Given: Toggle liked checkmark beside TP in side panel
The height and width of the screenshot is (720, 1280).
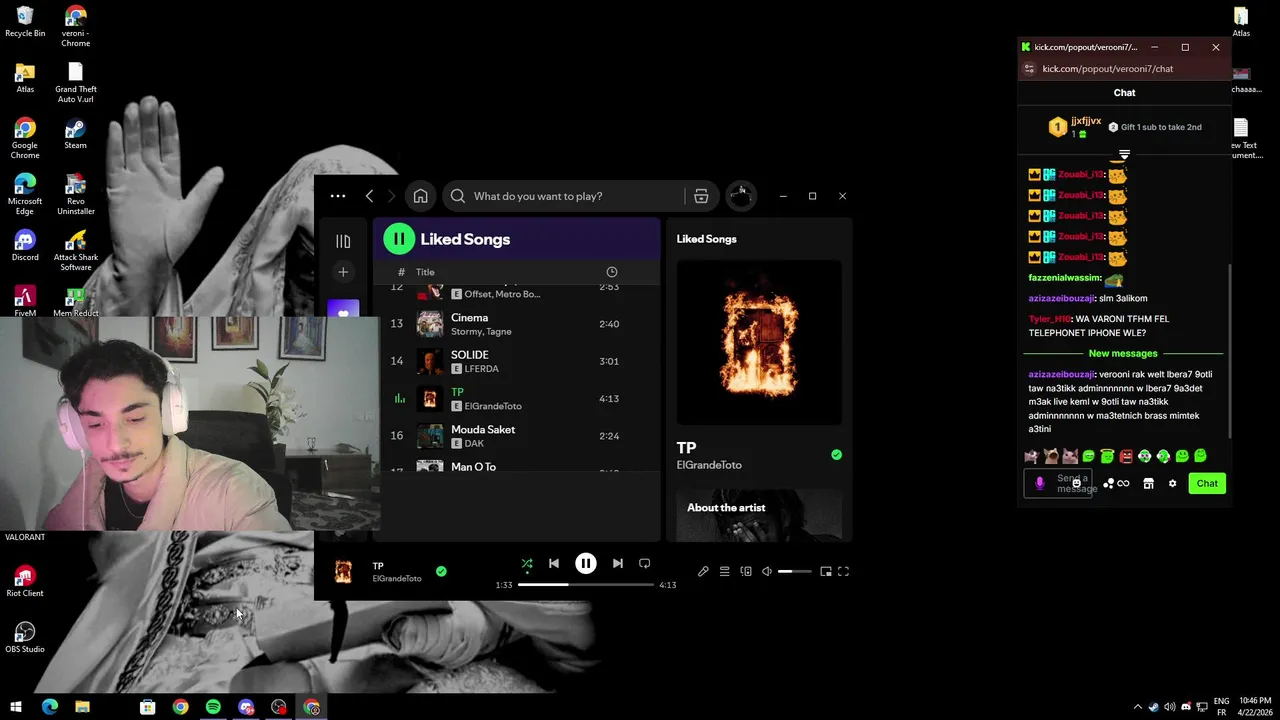Looking at the screenshot, I should [x=836, y=455].
